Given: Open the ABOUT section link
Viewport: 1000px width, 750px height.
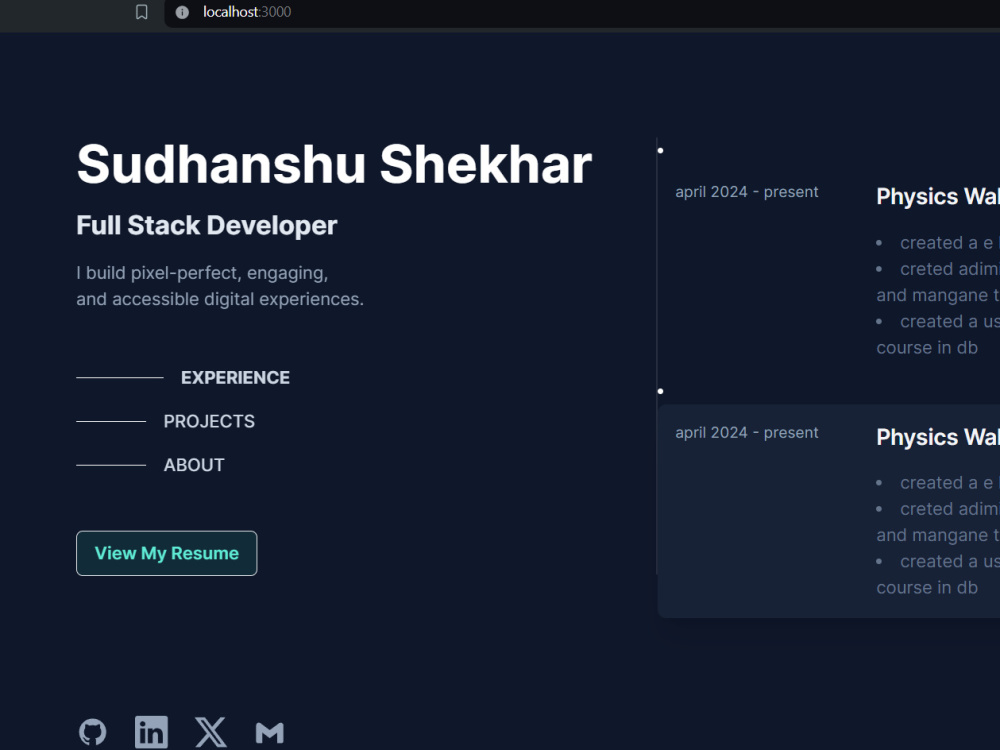Looking at the screenshot, I should 194,464.
